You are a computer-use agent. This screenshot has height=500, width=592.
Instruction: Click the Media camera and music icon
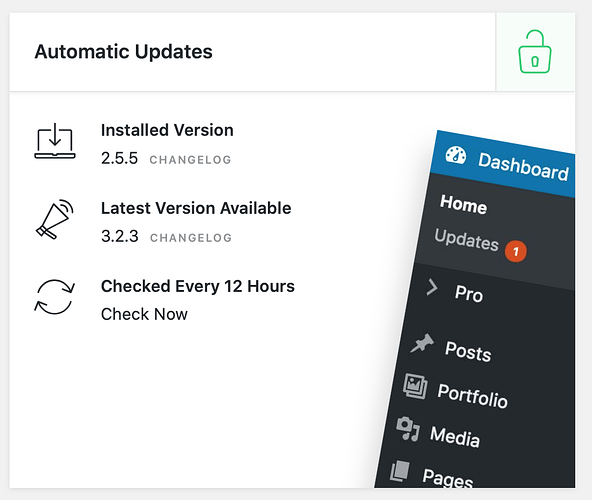[x=408, y=429]
